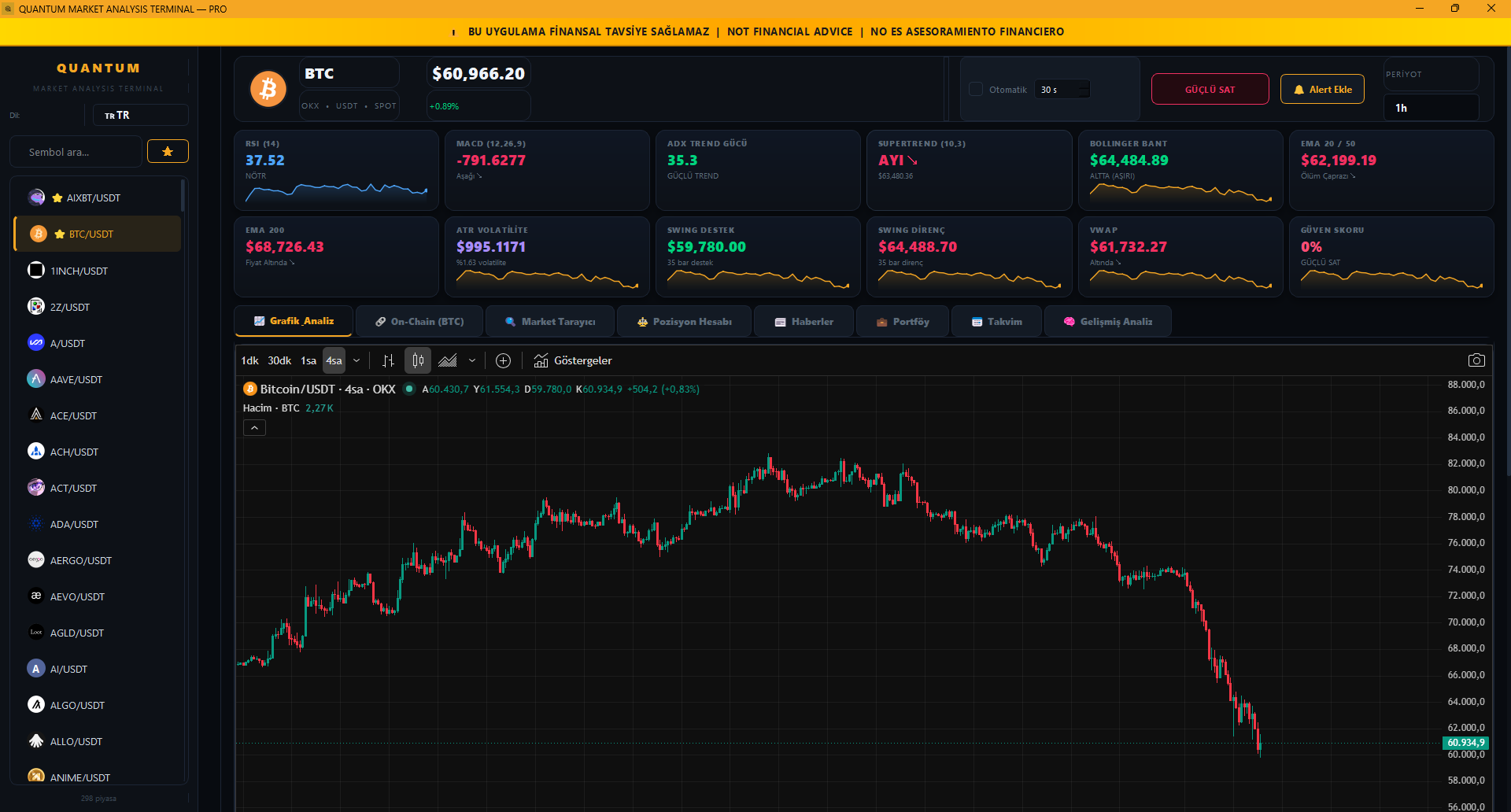Open the Takvim tab
The width and height of the screenshot is (1511, 812).
(996, 321)
